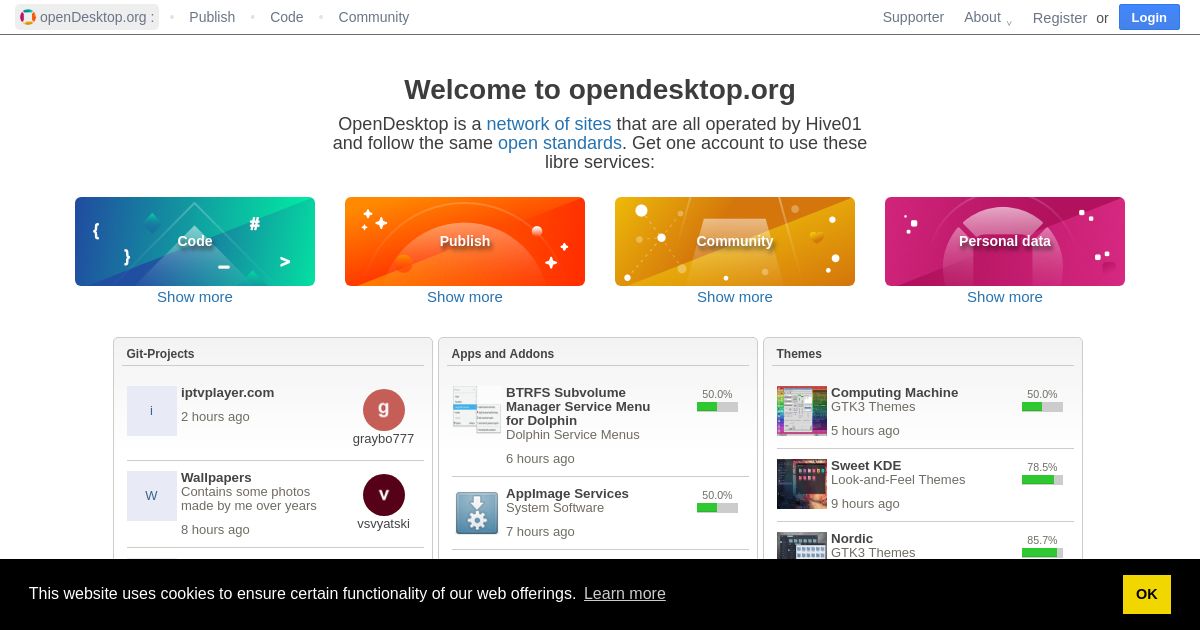This screenshot has width=1200, height=630.
Task: Click the 'Dolphin Service Menus' category text
Action: 573,435
